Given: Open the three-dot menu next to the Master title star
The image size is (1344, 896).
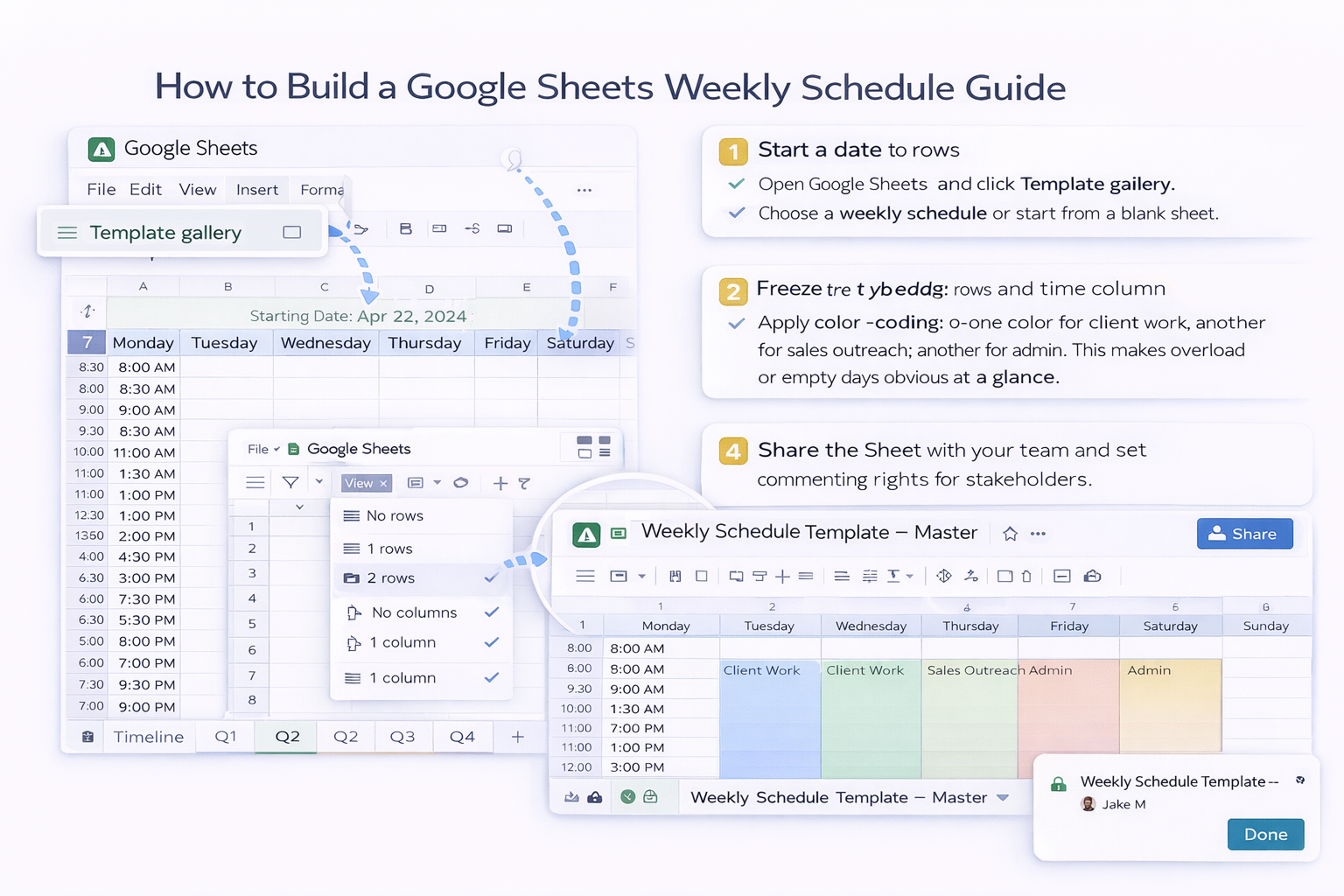Looking at the screenshot, I should pyautogui.click(x=1038, y=534).
